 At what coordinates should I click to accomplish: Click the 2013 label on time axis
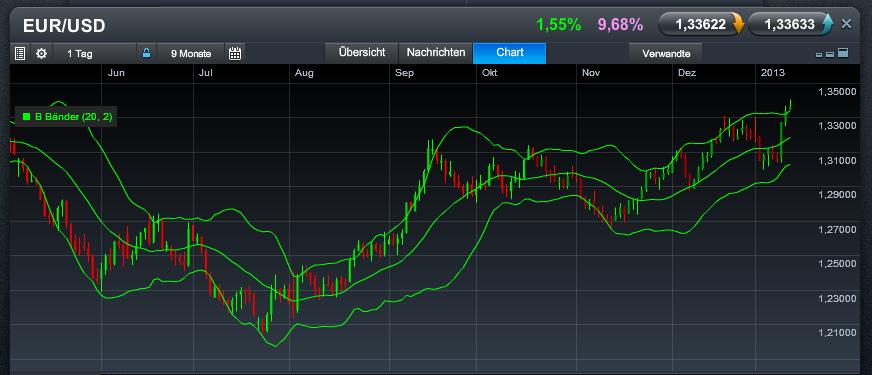[x=772, y=73]
